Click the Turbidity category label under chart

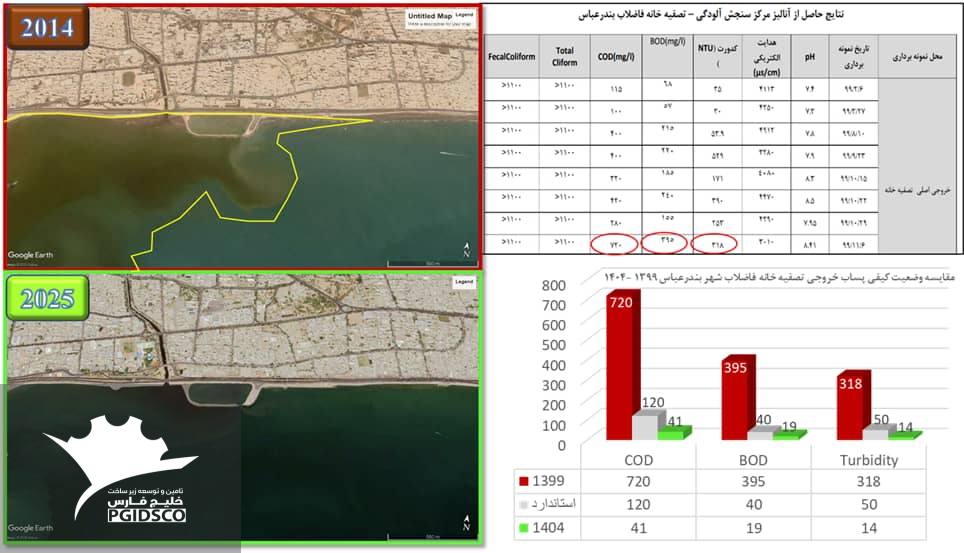pos(869,460)
